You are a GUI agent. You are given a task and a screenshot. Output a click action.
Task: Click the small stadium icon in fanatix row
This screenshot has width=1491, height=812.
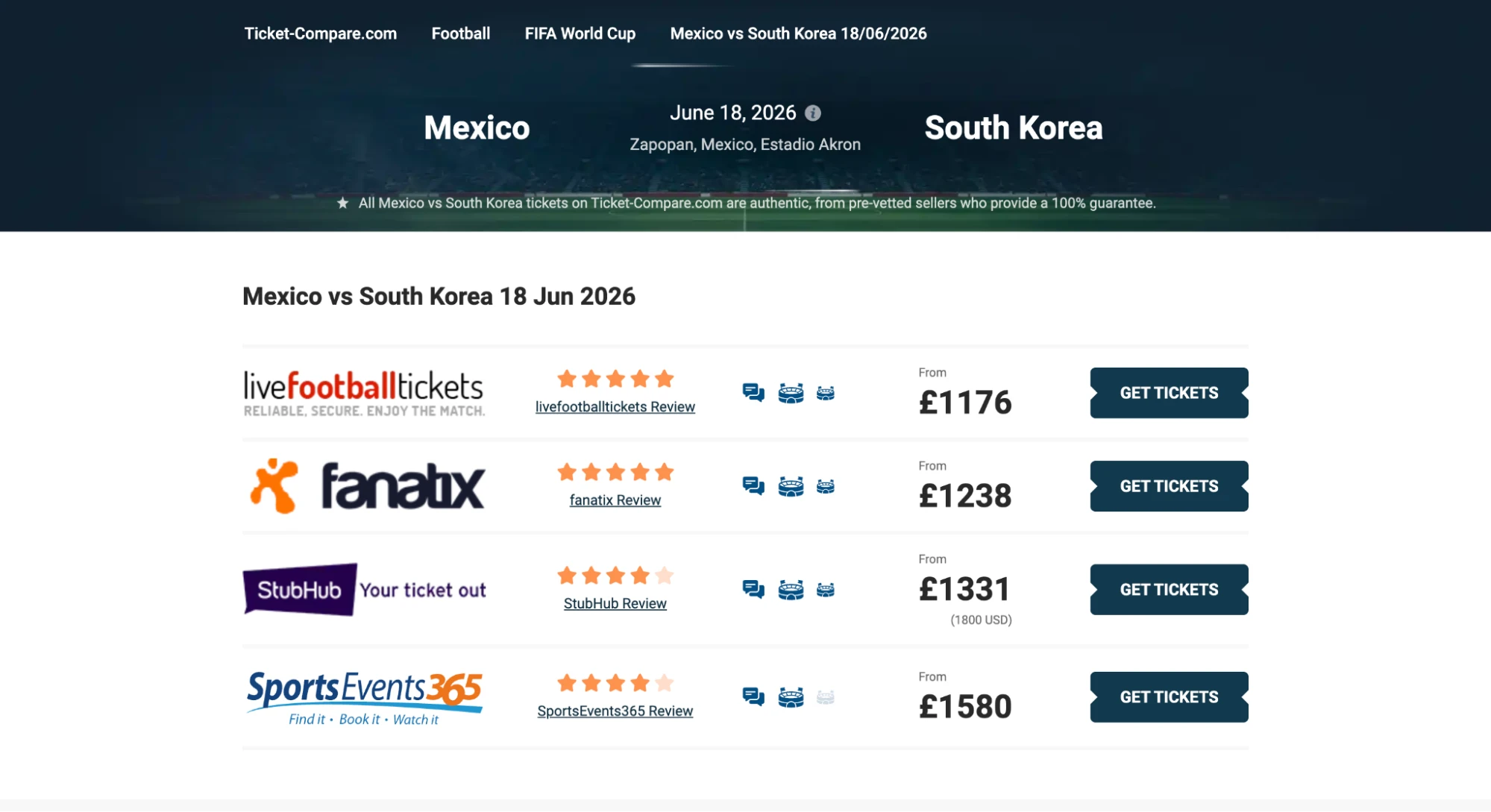point(826,486)
